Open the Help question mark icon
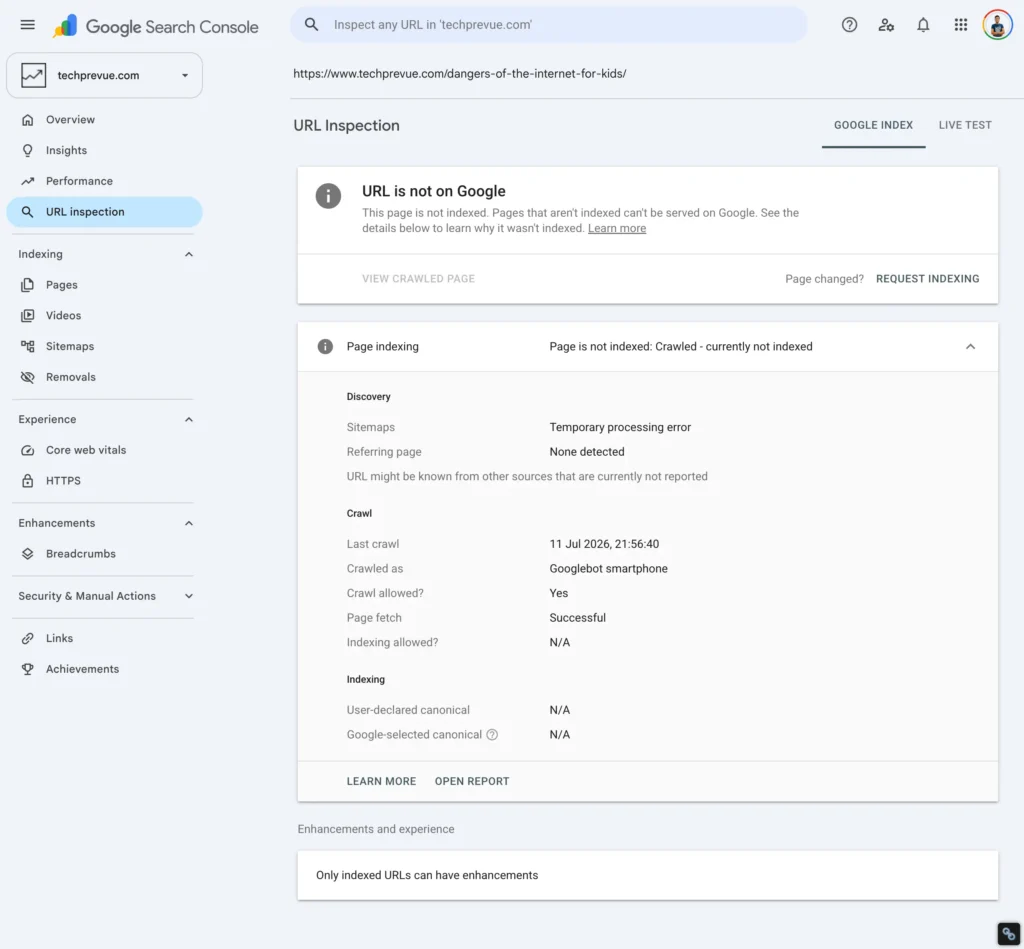Screen dimensions: 1024x949 point(849,25)
